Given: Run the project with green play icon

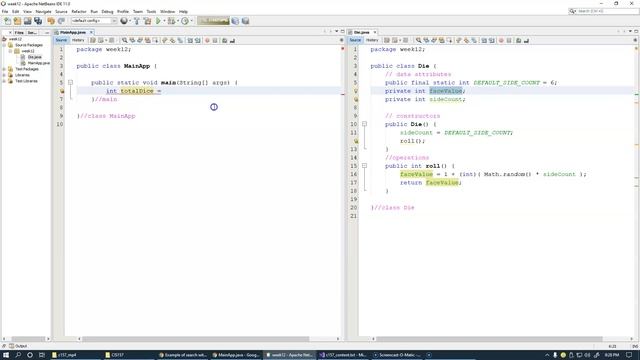Looking at the screenshot, I should [158, 21].
